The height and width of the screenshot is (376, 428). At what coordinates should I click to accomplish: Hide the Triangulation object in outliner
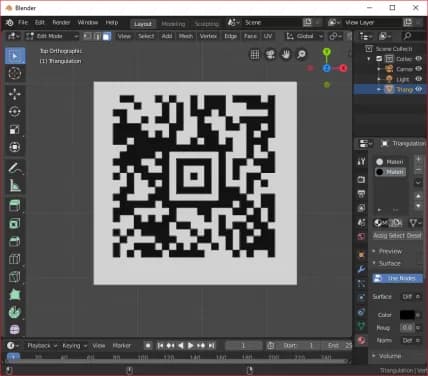pyautogui.click(x=419, y=89)
